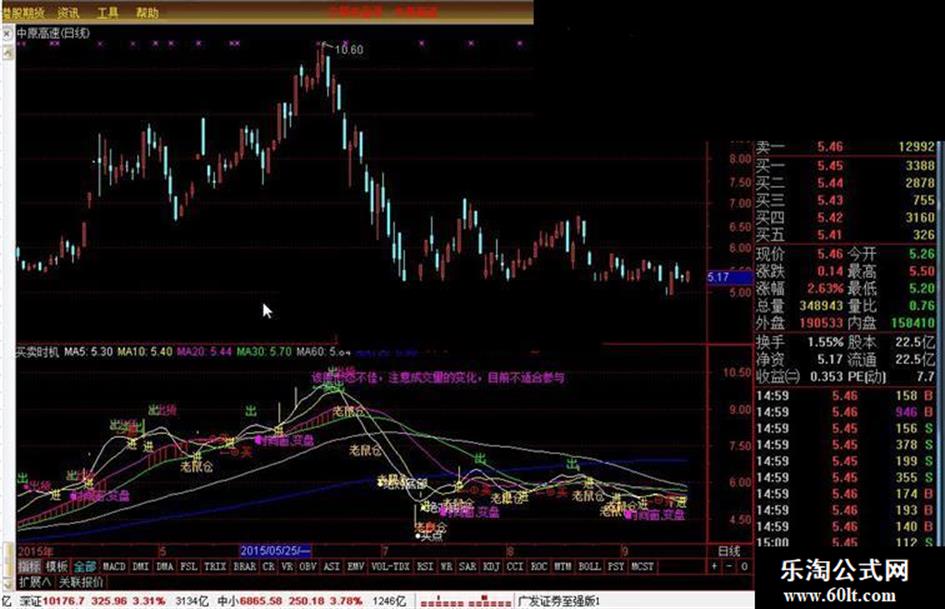
Task: Select the 指标 tab
Action: [x=29, y=566]
